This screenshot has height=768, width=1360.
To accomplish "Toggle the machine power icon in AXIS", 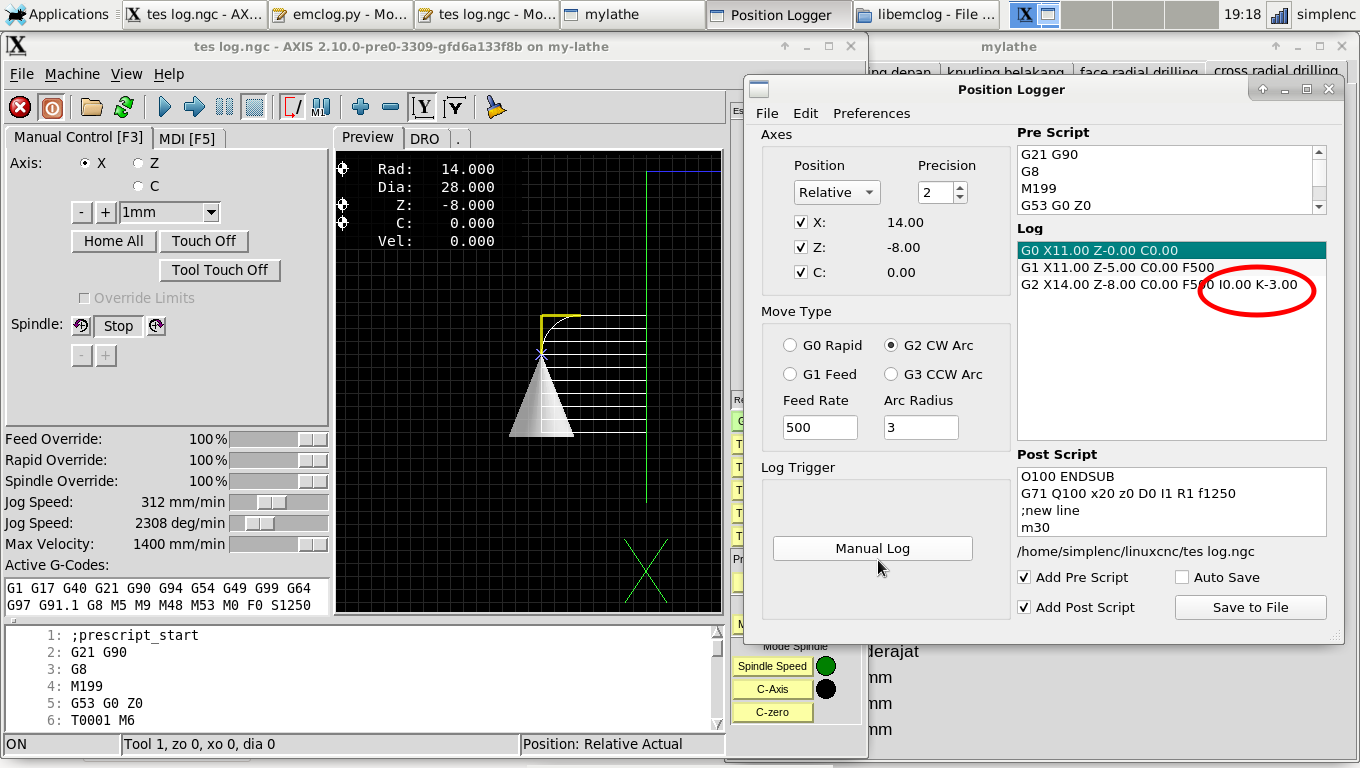I will point(52,107).
